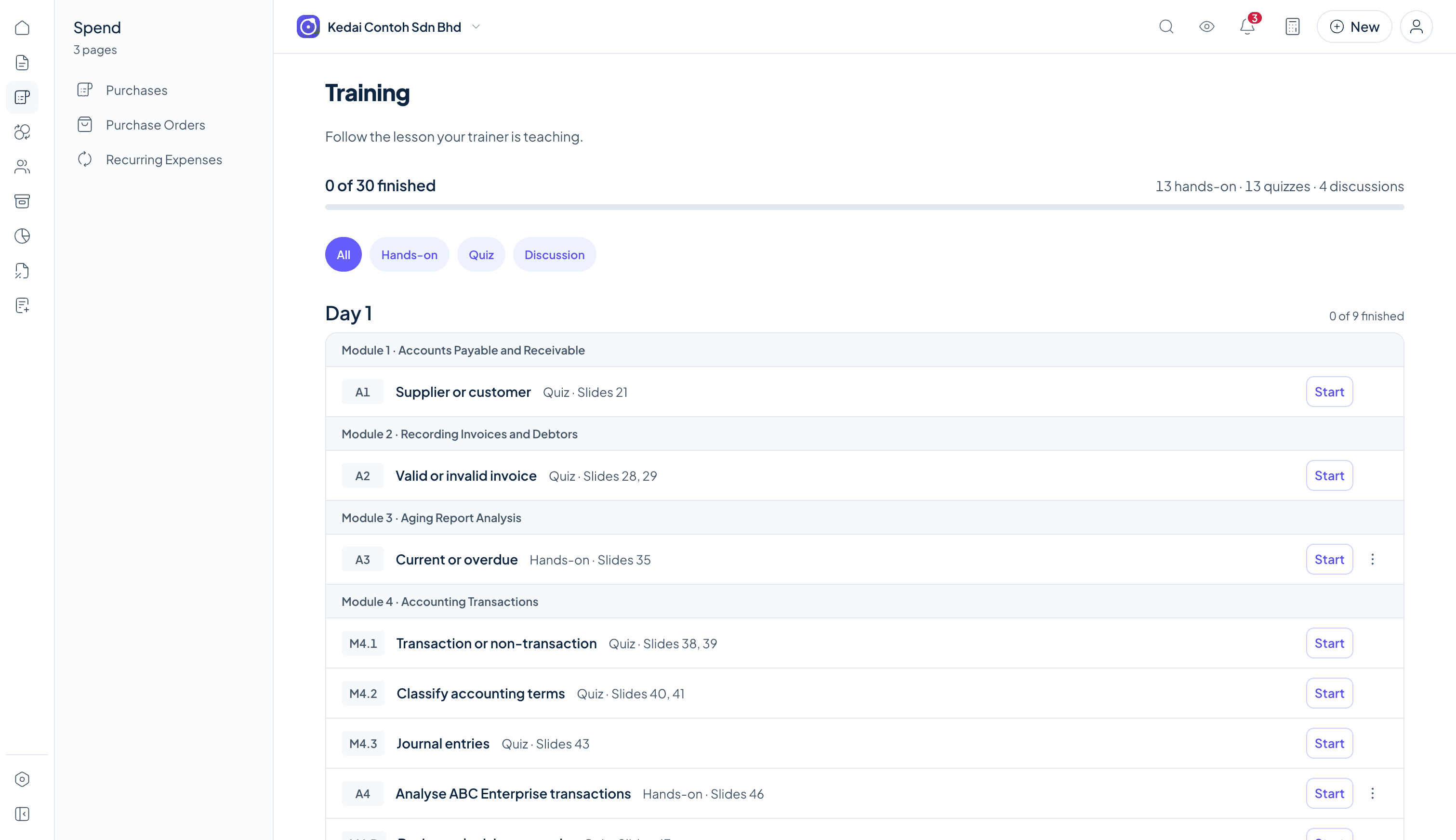1456x840 pixels.
Task: Click the search magnifier icon
Action: pyautogui.click(x=1166, y=26)
